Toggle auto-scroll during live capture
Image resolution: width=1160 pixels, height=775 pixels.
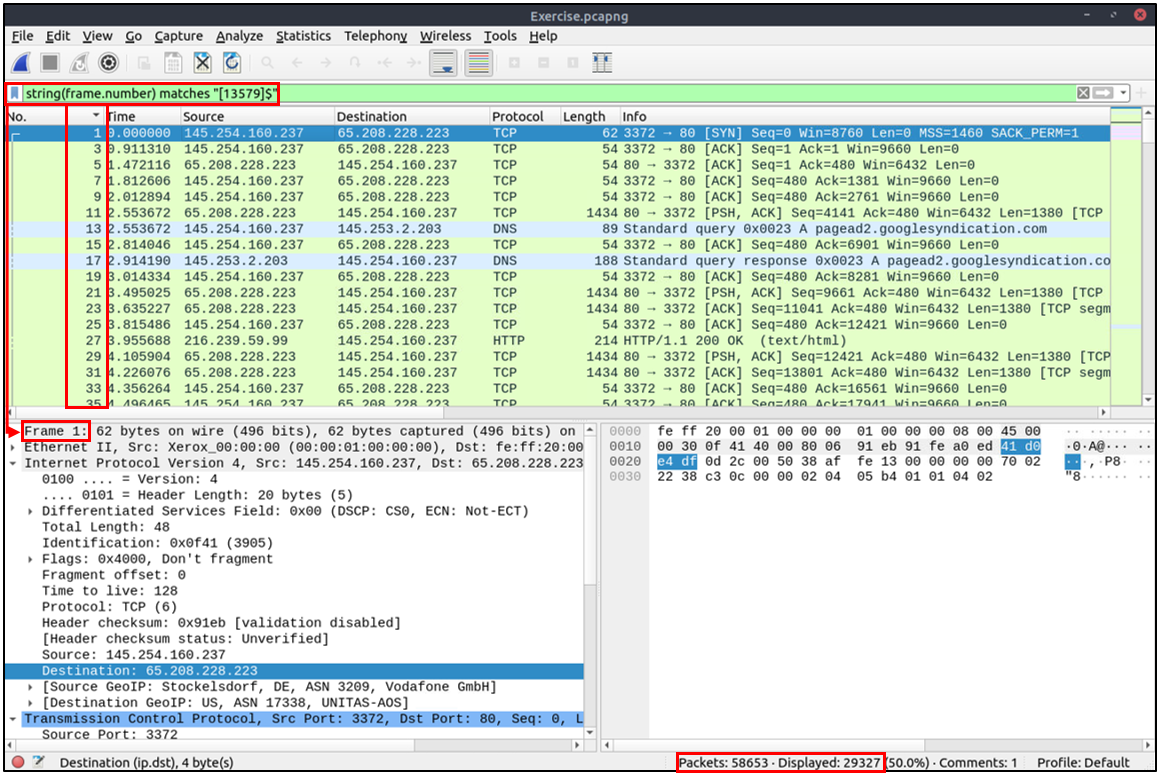point(443,63)
